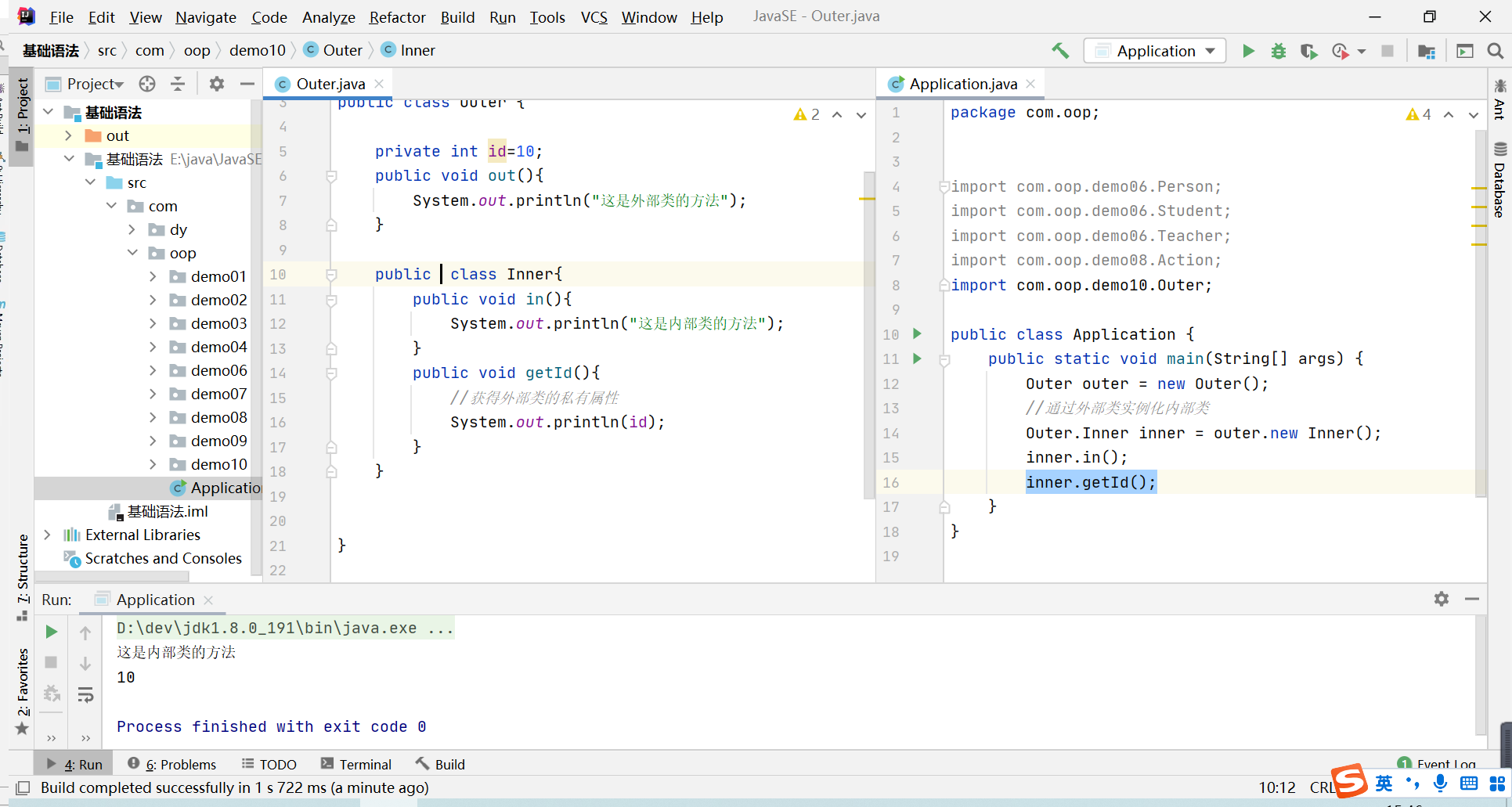This screenshot has height=807, width=1512.
Task: Open Run panel settings gear
Action: tap(1441, 599)
